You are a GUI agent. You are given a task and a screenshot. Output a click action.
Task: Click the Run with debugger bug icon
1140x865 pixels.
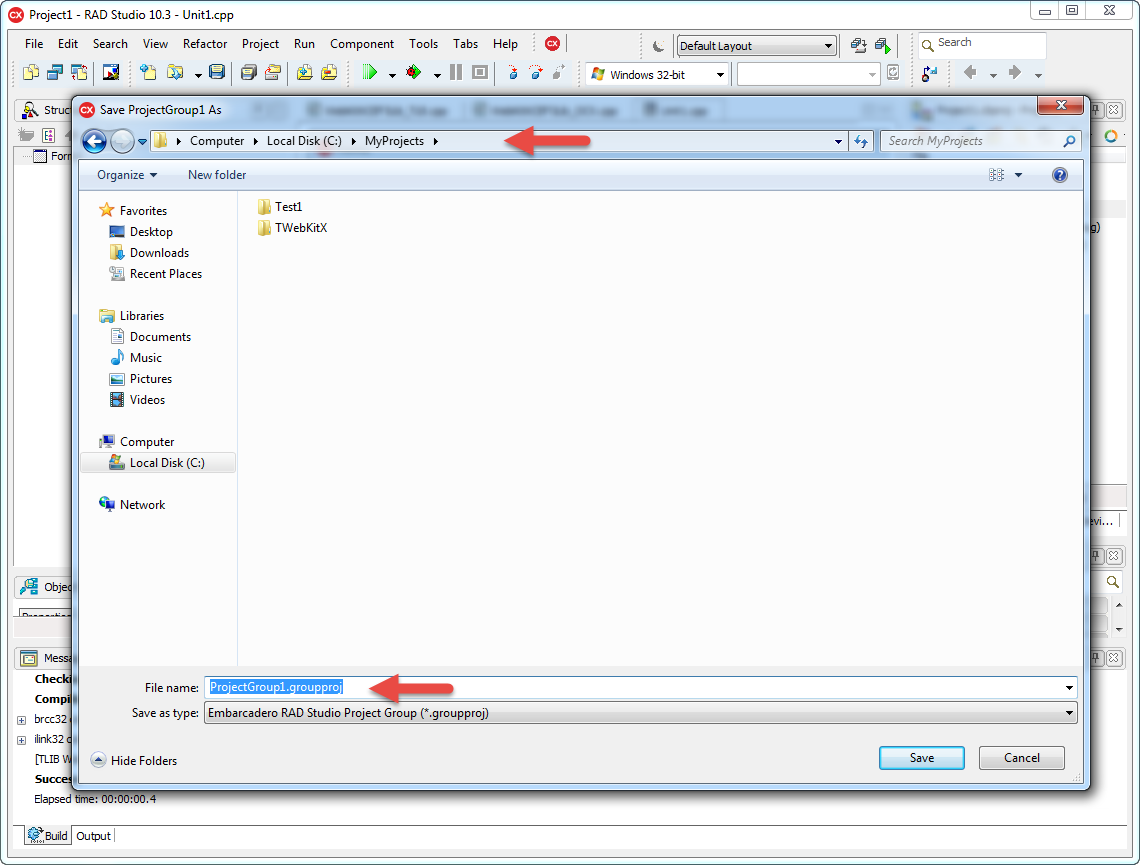[x=414, y=73]
